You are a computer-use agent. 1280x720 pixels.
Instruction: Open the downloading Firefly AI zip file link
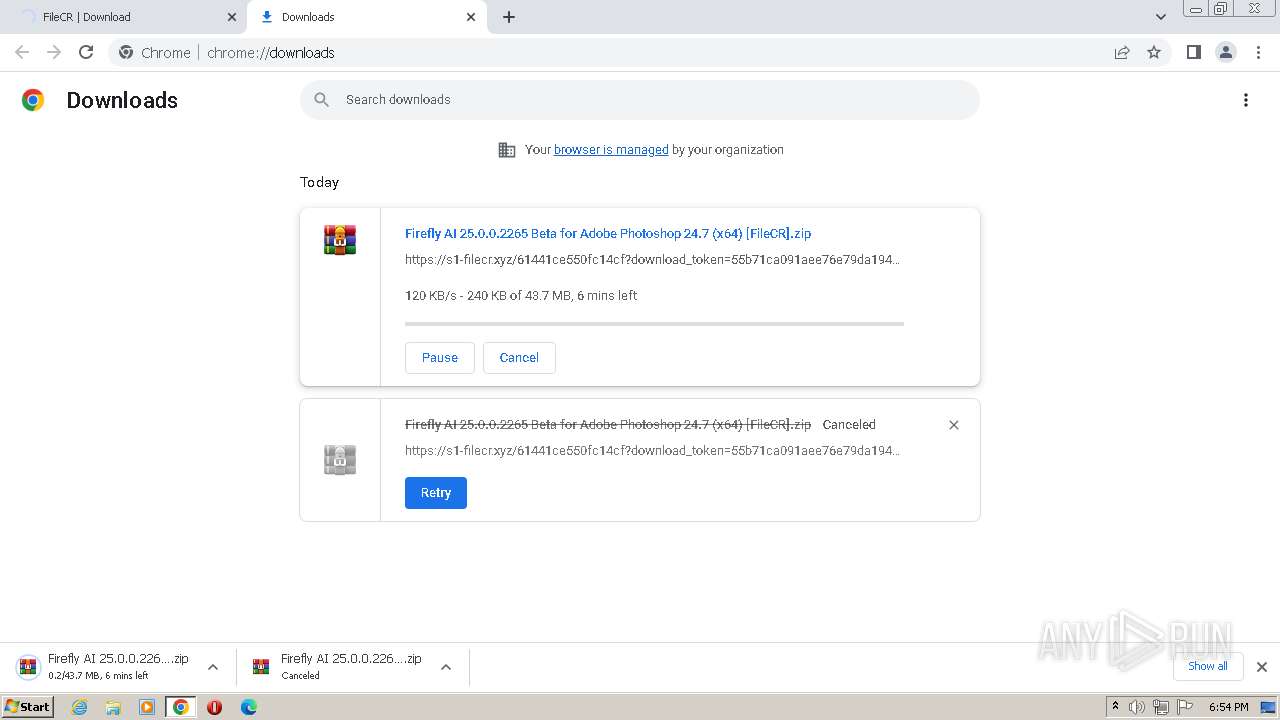[608, 233]
